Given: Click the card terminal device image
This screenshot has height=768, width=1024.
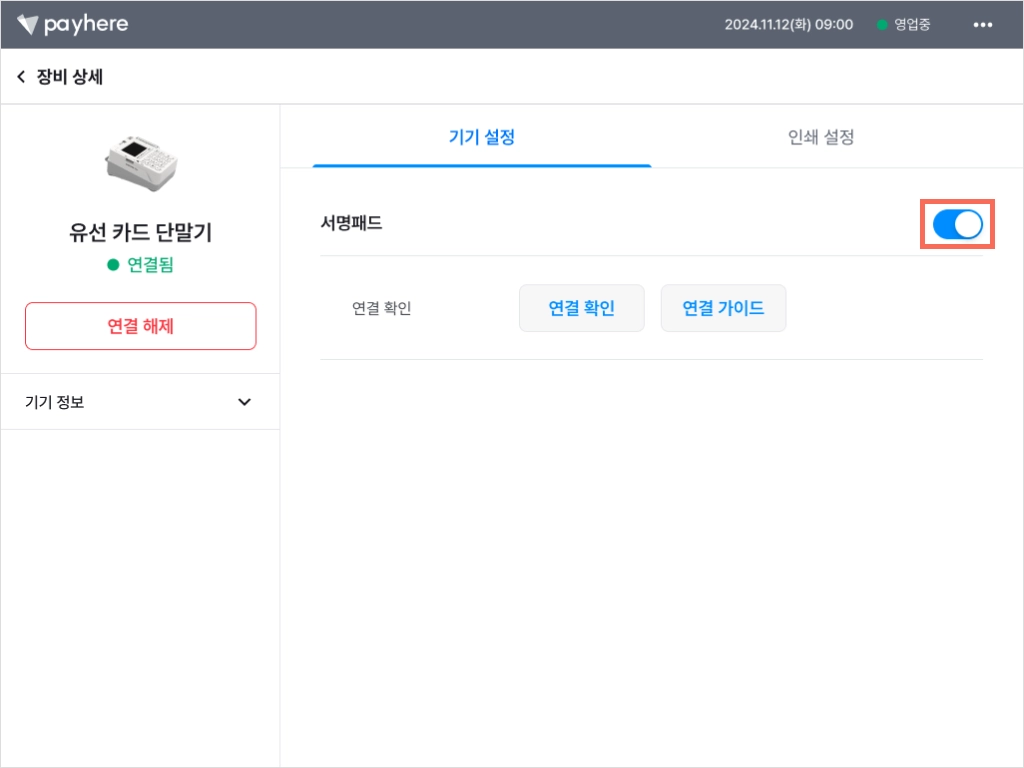Looking at the screenshot, I should (x=141, y=163).
